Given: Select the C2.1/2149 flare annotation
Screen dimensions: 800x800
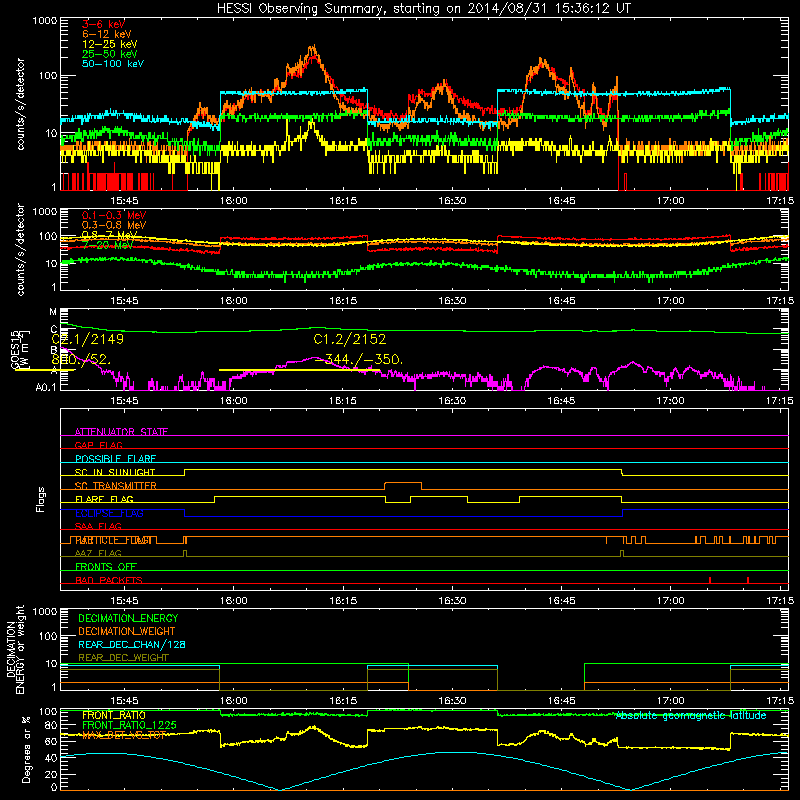Looking at the screenshot, I should point(87,339).
